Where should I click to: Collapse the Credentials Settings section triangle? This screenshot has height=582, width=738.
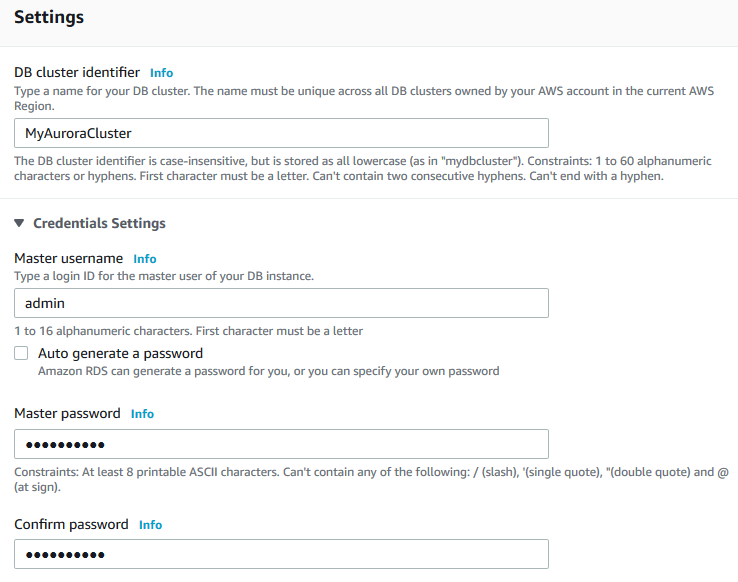tap(19, 223)
